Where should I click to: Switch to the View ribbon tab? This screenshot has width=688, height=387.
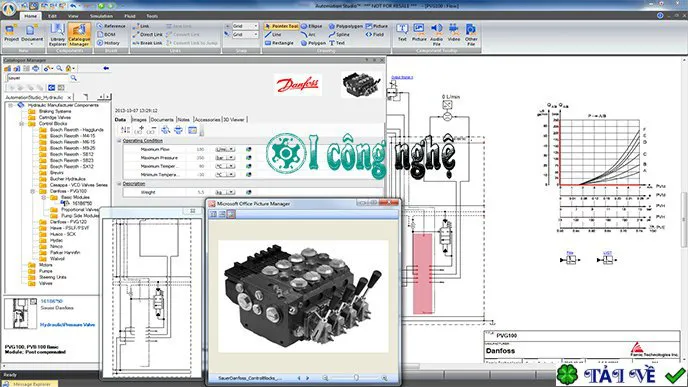pyautogui.click(x=73, y=16)
